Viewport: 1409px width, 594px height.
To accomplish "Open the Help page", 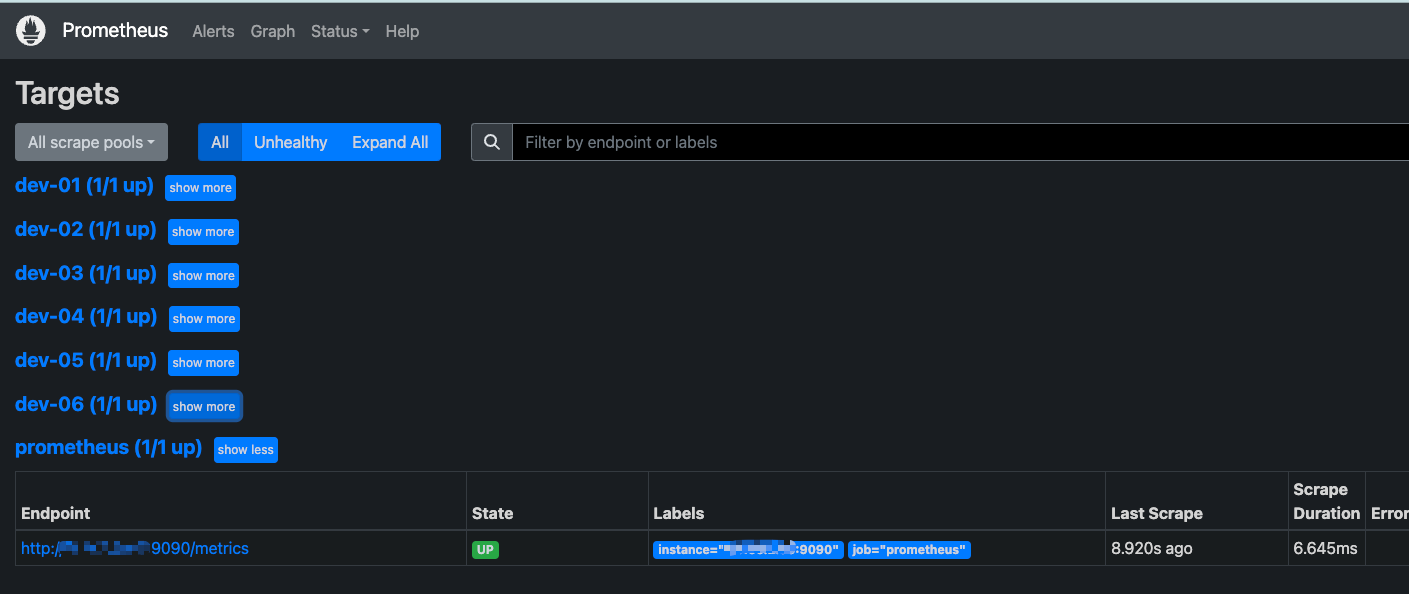I will 402,31.
